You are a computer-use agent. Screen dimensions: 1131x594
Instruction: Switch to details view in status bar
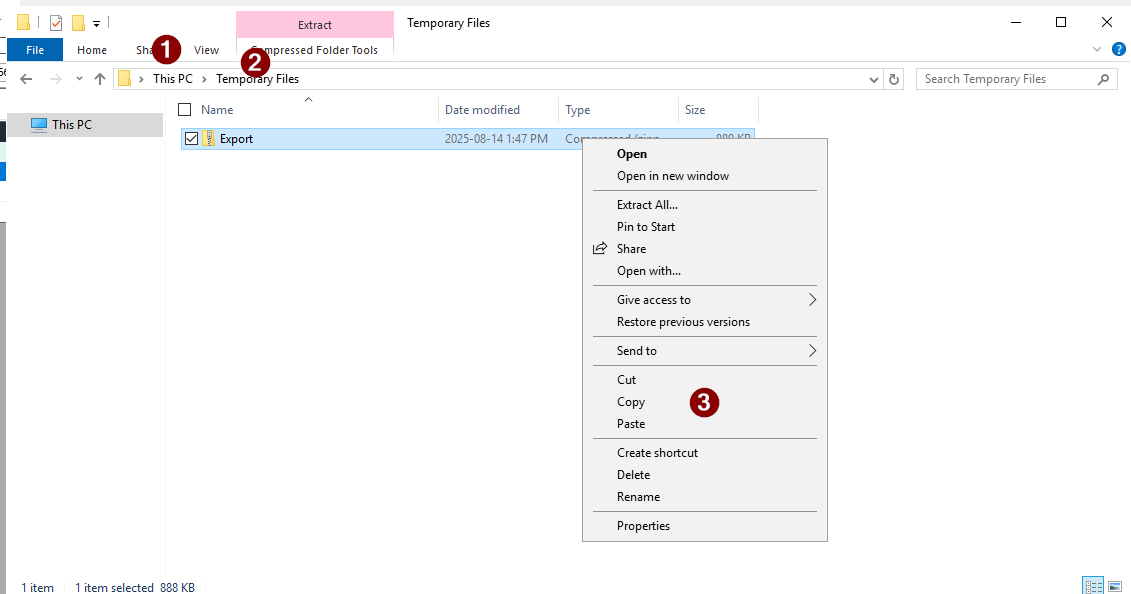(1093, 587)
